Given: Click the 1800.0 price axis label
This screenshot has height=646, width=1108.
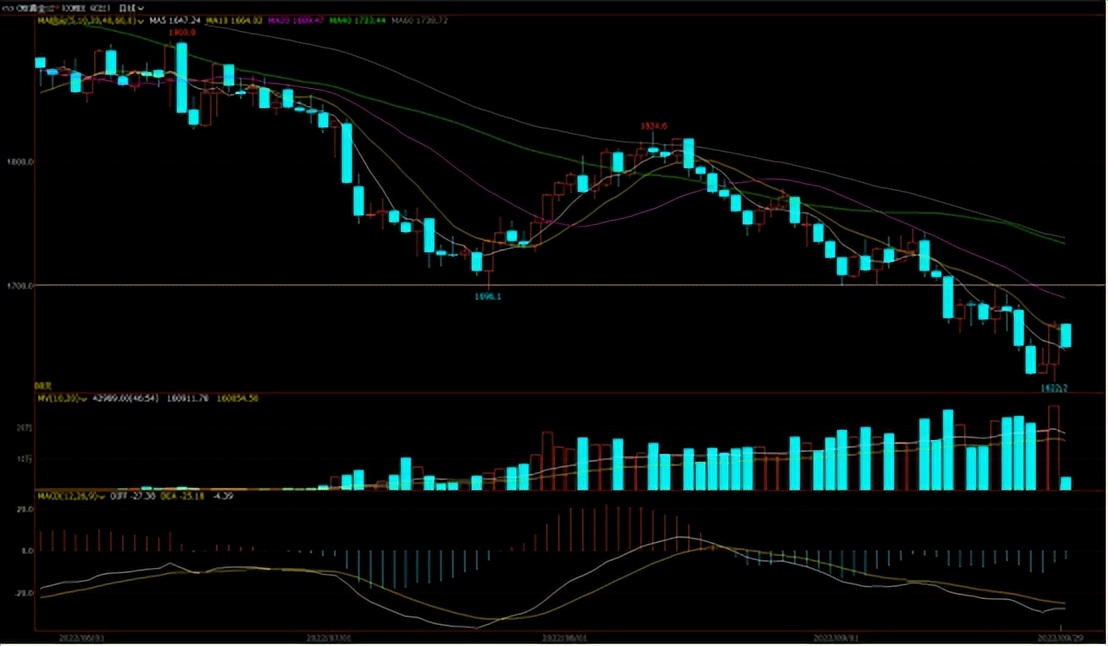Looking at the screenshot, I should pyautogui.click(x=20, y=162).
